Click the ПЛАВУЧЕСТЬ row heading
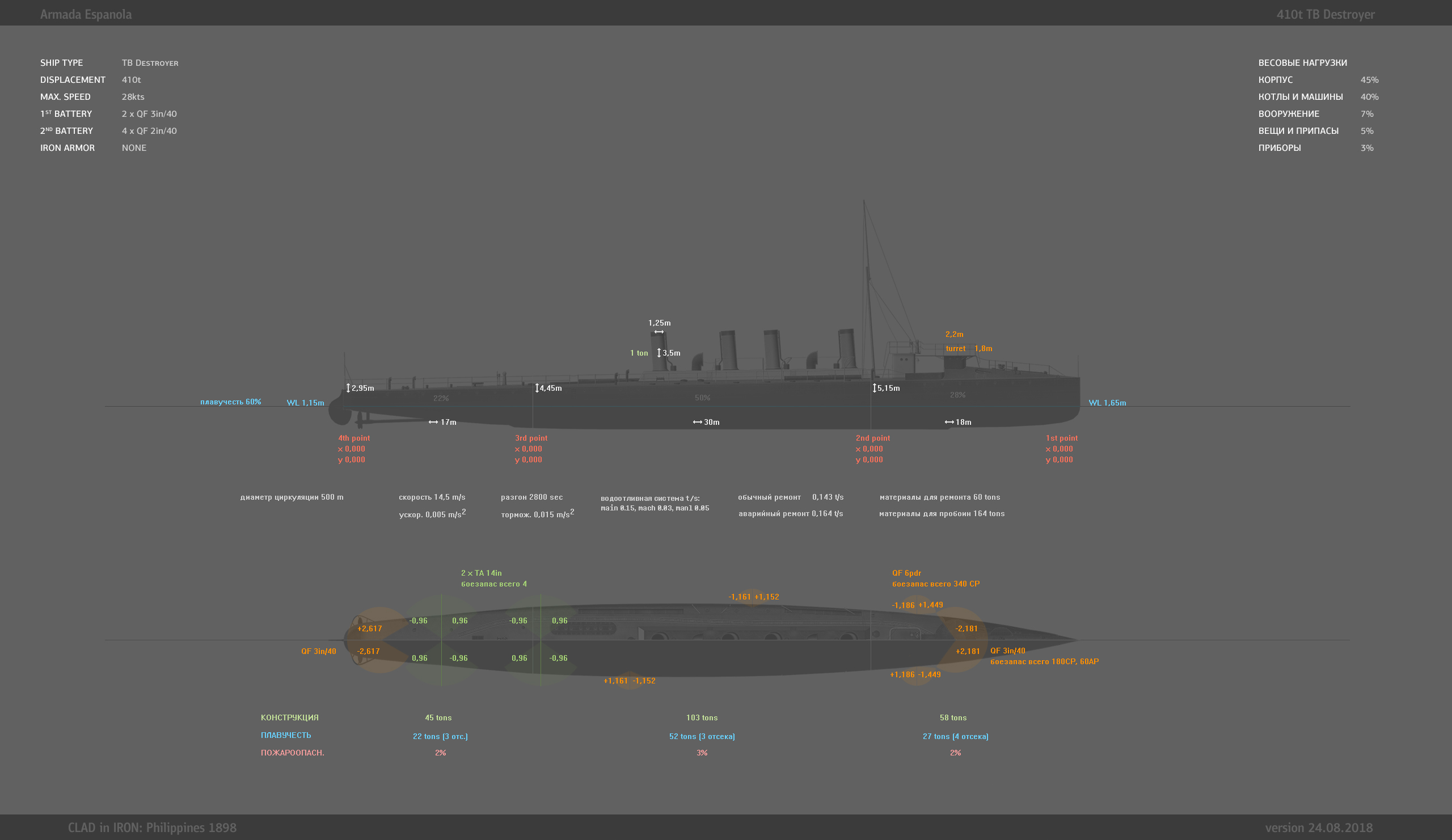This screenshot has width=1452, height=840. pyautogui.click(x=286, y=735)
